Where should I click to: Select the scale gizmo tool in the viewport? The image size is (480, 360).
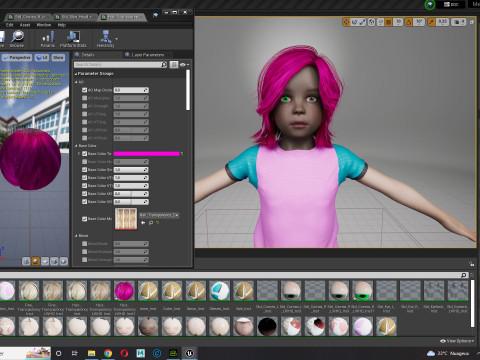[x=362, y=22]
